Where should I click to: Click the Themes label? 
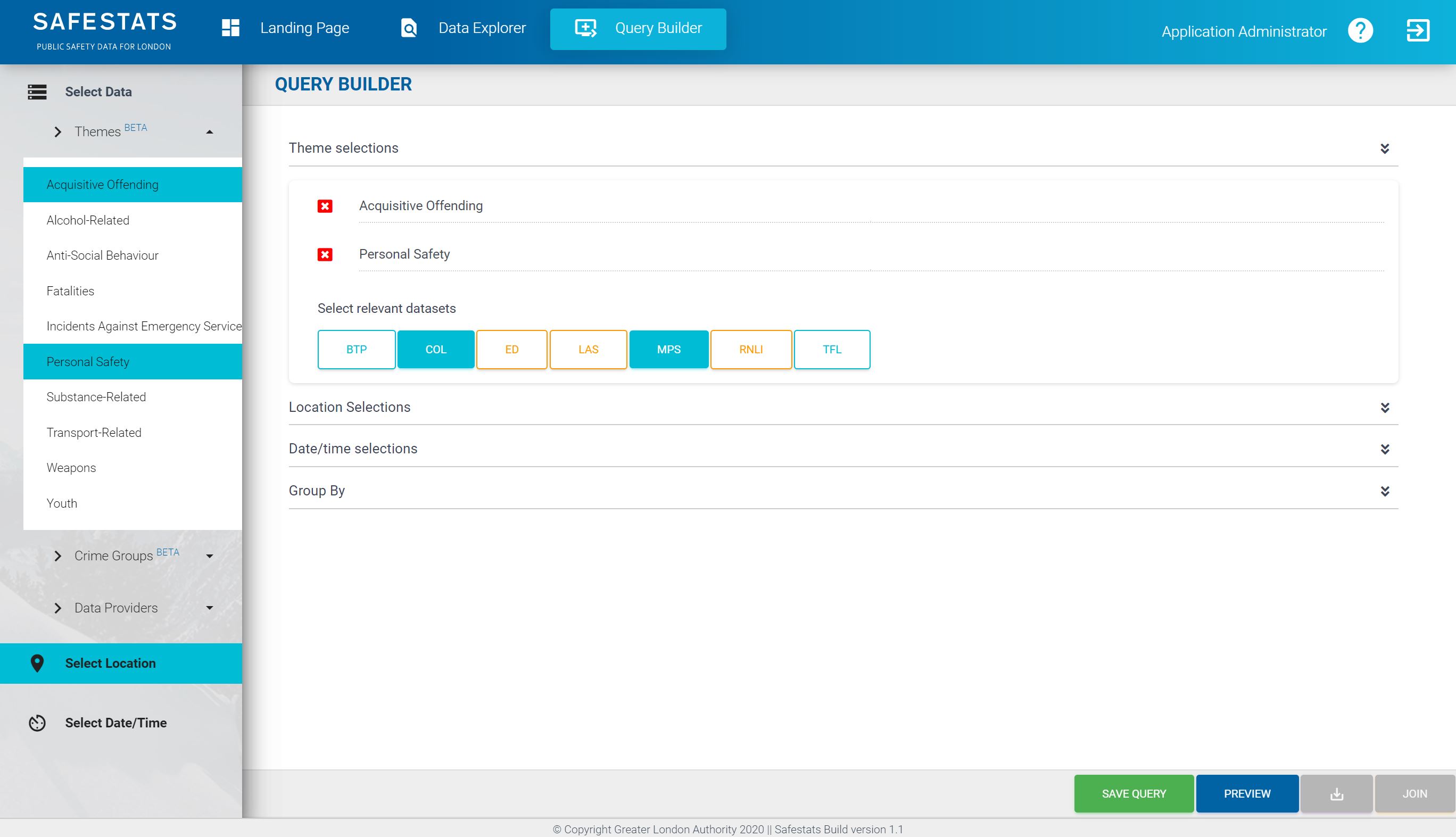coord(97,131)
